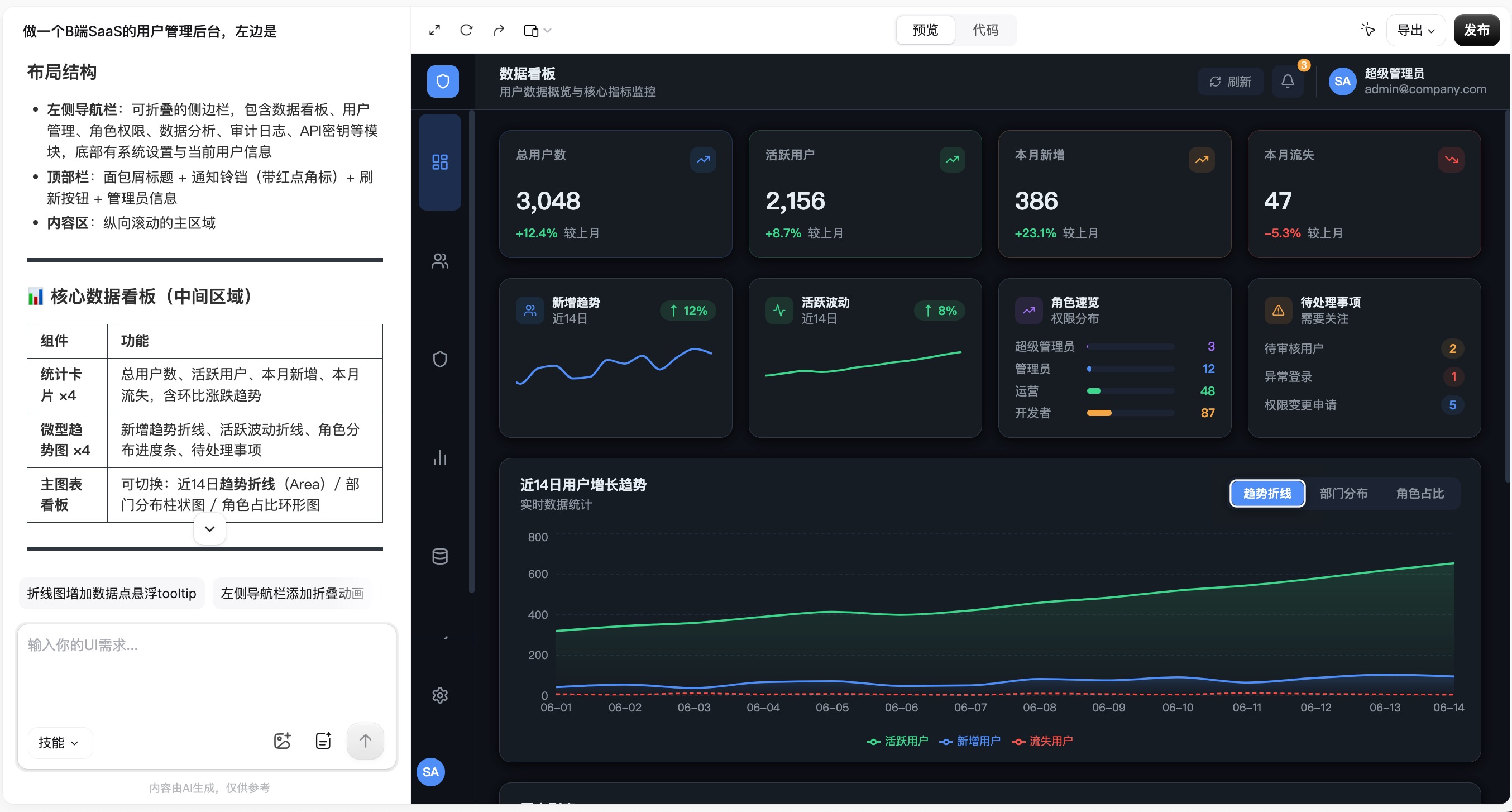
Task: Click the send arrow button
Action: pos(365,741)
